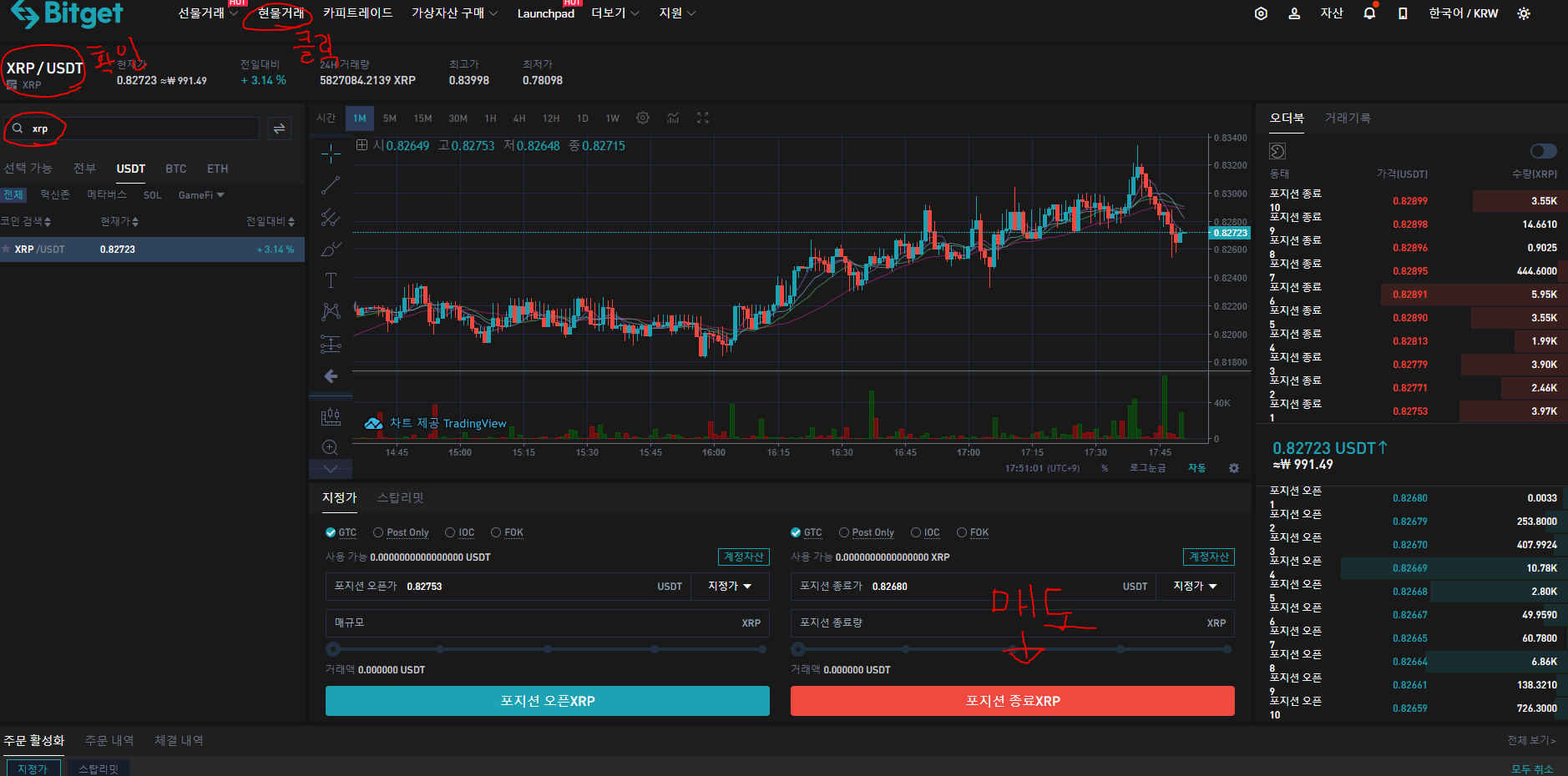
Task: Select the crosshair cursor tool in chart
Action: (x=331, y=154)
